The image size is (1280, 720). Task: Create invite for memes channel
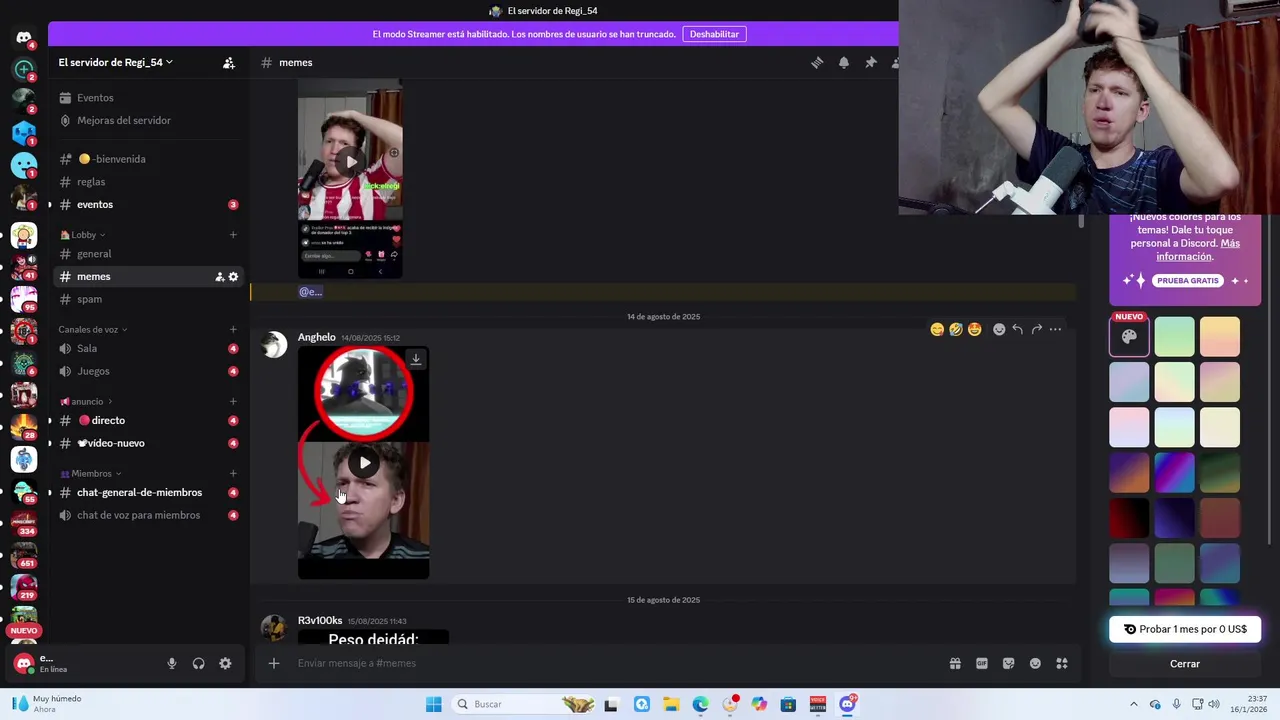(x=219, y=277)
